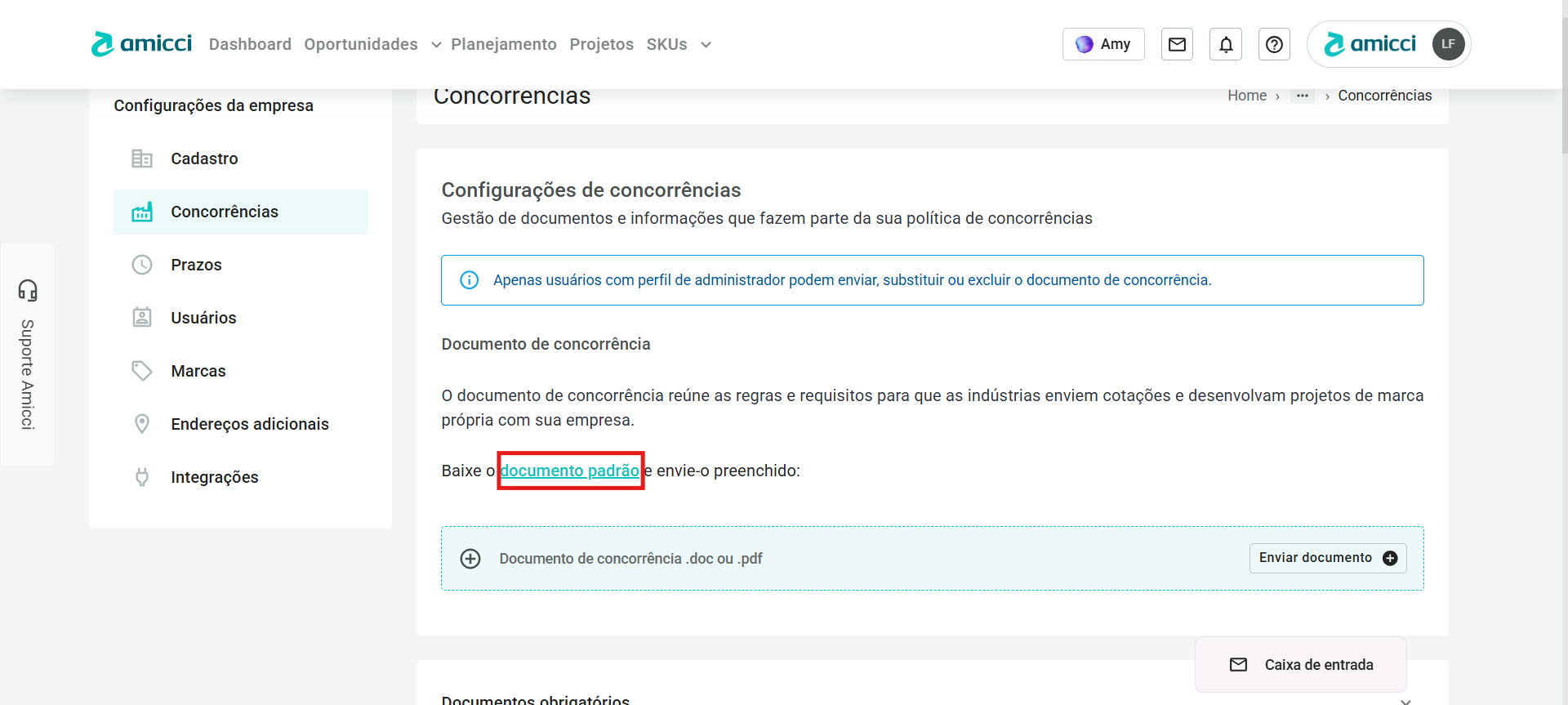Click the help question mark icon

coord(1274,44)
